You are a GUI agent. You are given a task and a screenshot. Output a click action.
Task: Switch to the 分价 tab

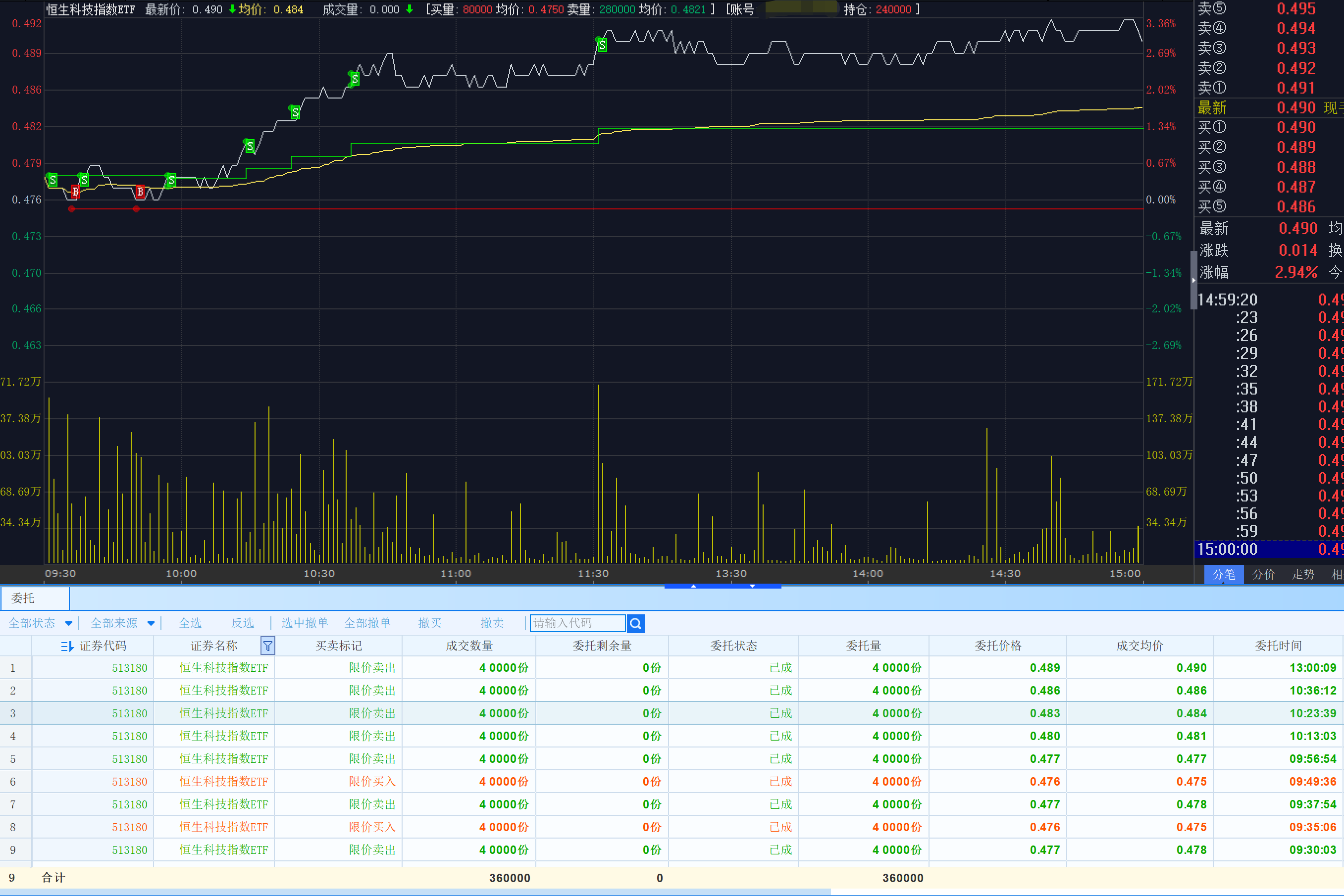1263,574
